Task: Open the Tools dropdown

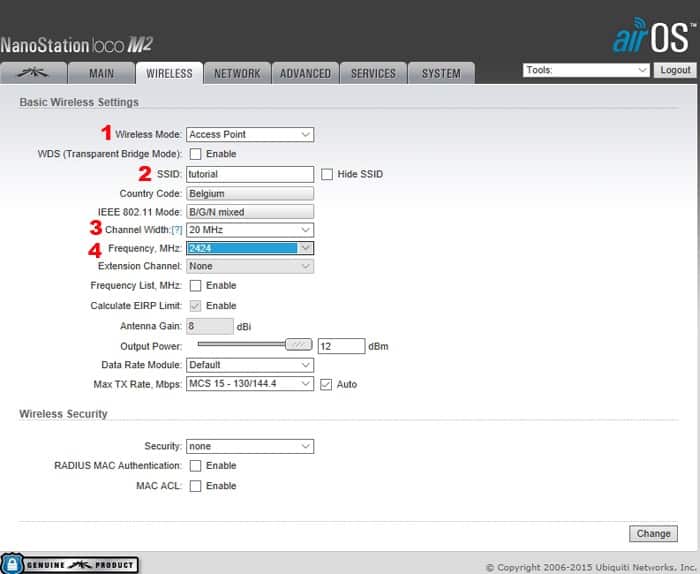Action: coord(586,70)
